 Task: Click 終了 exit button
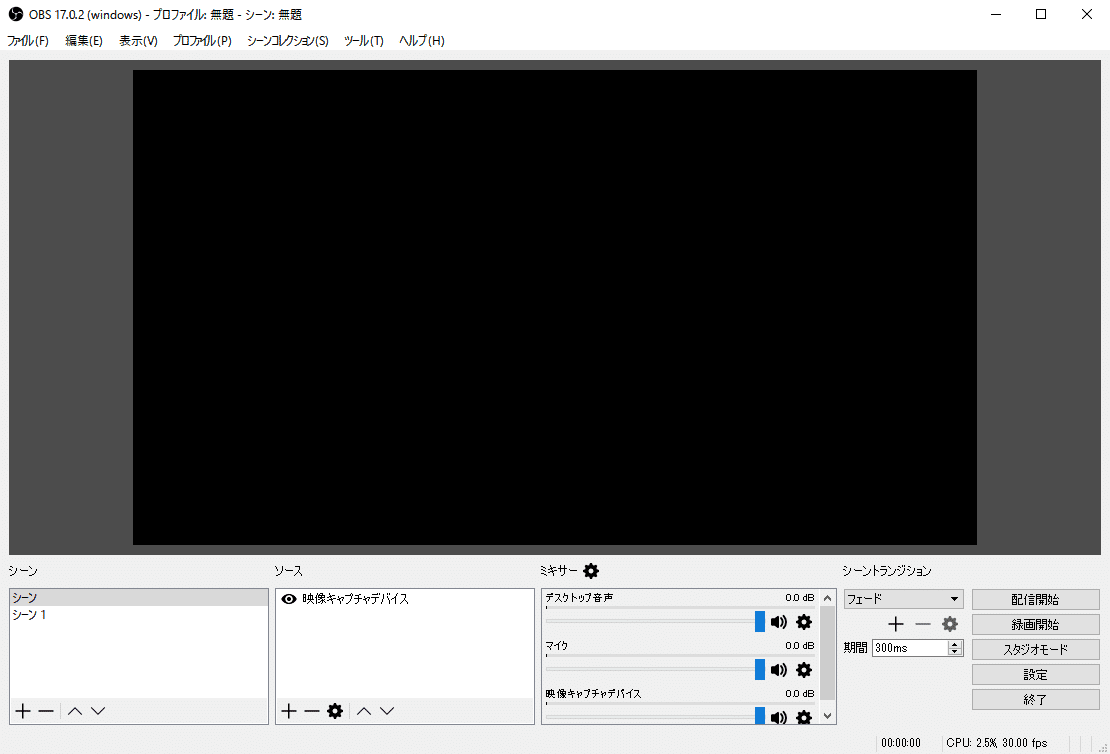[x=1035, y=699]
